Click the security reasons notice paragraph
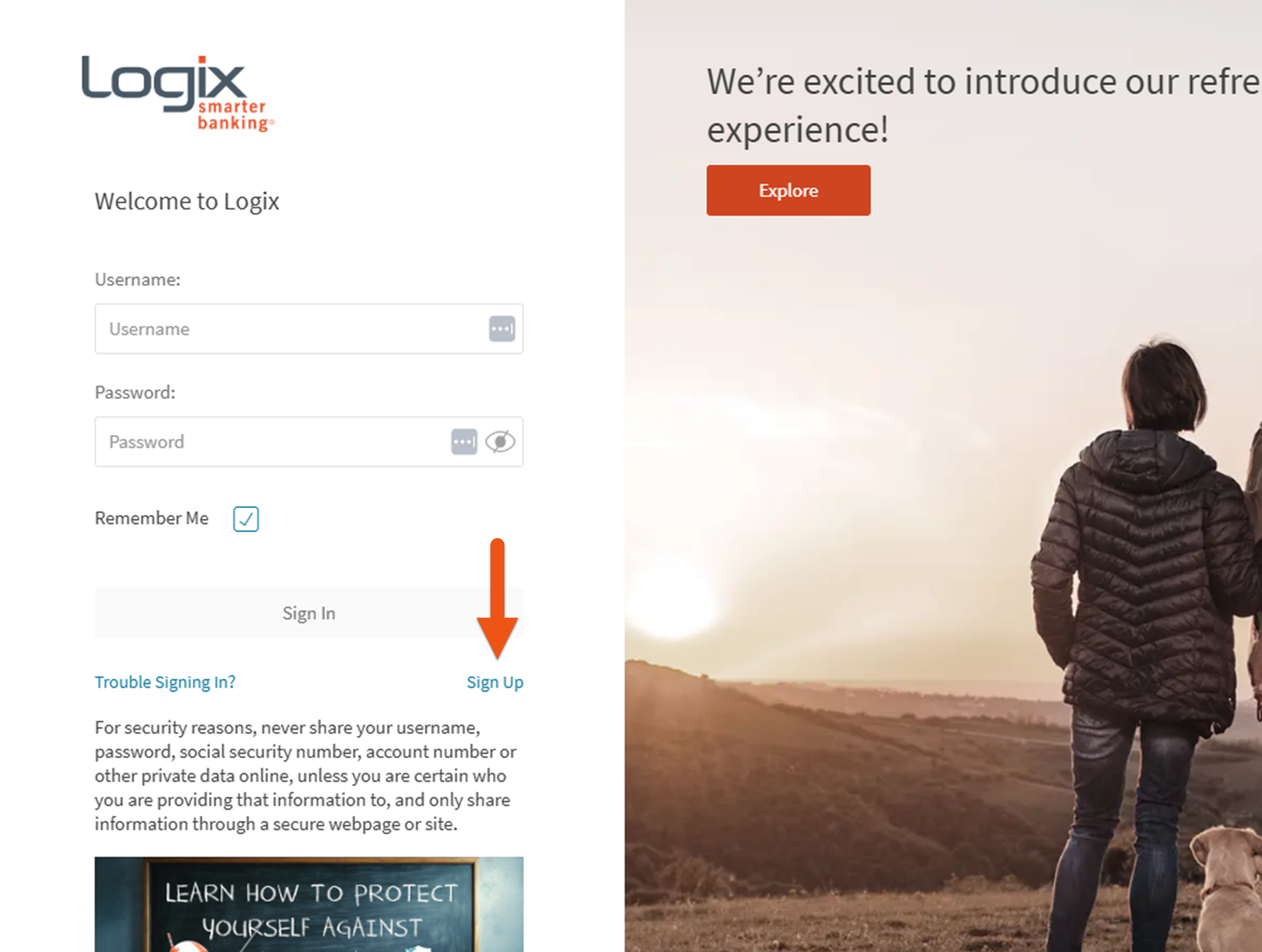The image size is (1262, 952). (306, 776)
